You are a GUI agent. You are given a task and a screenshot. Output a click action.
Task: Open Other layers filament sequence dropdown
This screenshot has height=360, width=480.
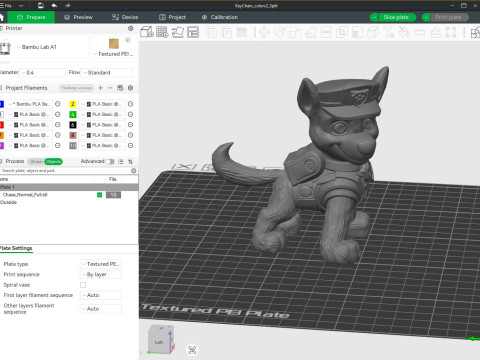(101, 309)
